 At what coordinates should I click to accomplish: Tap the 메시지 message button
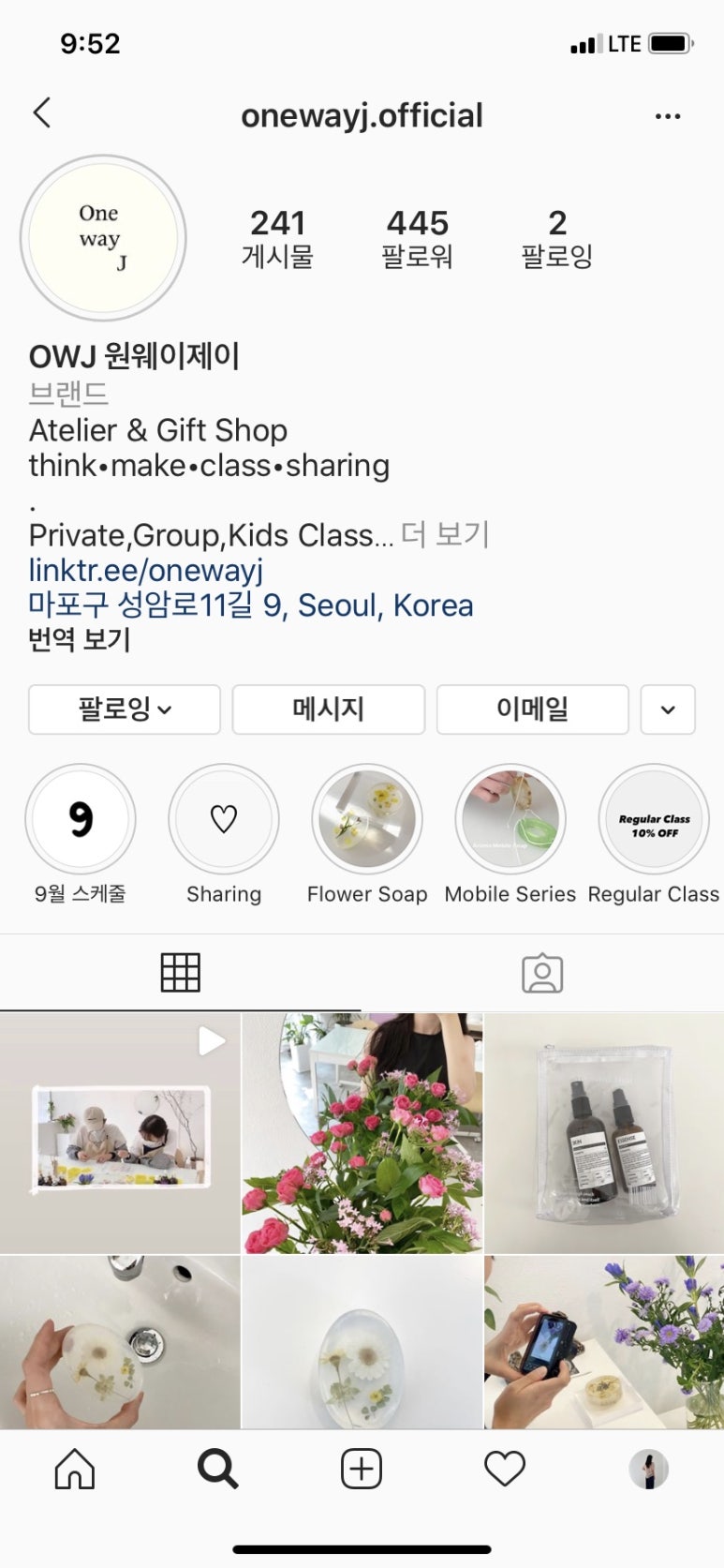point(329,709)
